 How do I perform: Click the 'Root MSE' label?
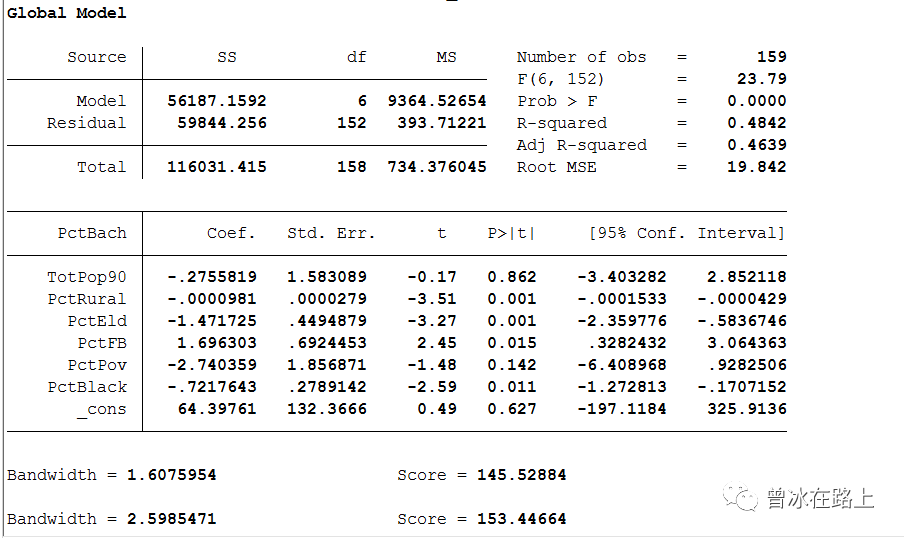(x=556, y=167)
